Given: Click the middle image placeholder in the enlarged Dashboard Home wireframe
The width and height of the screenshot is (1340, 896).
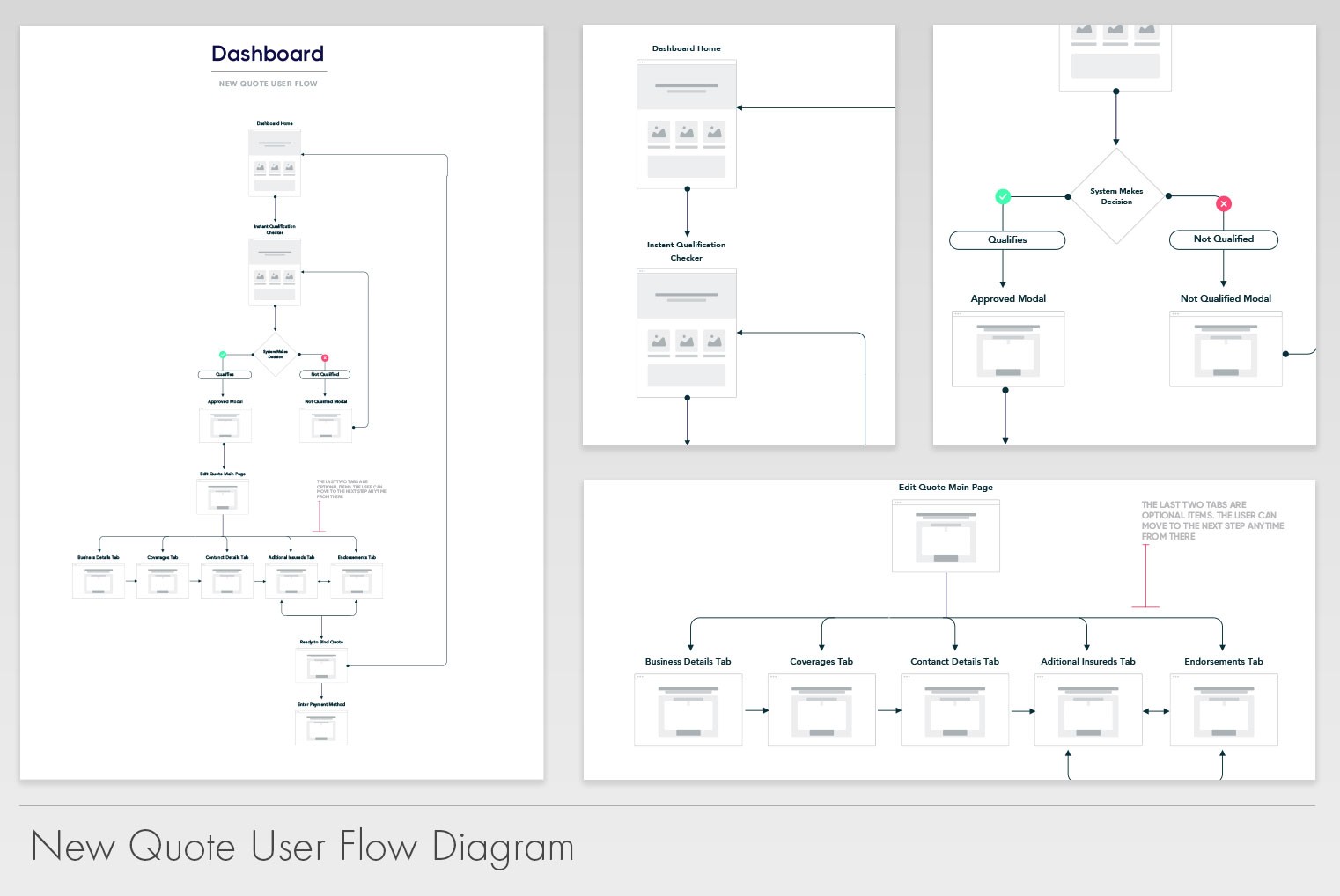Looking at the screenshot, I should pyautogui.click(x=687, y=132).
